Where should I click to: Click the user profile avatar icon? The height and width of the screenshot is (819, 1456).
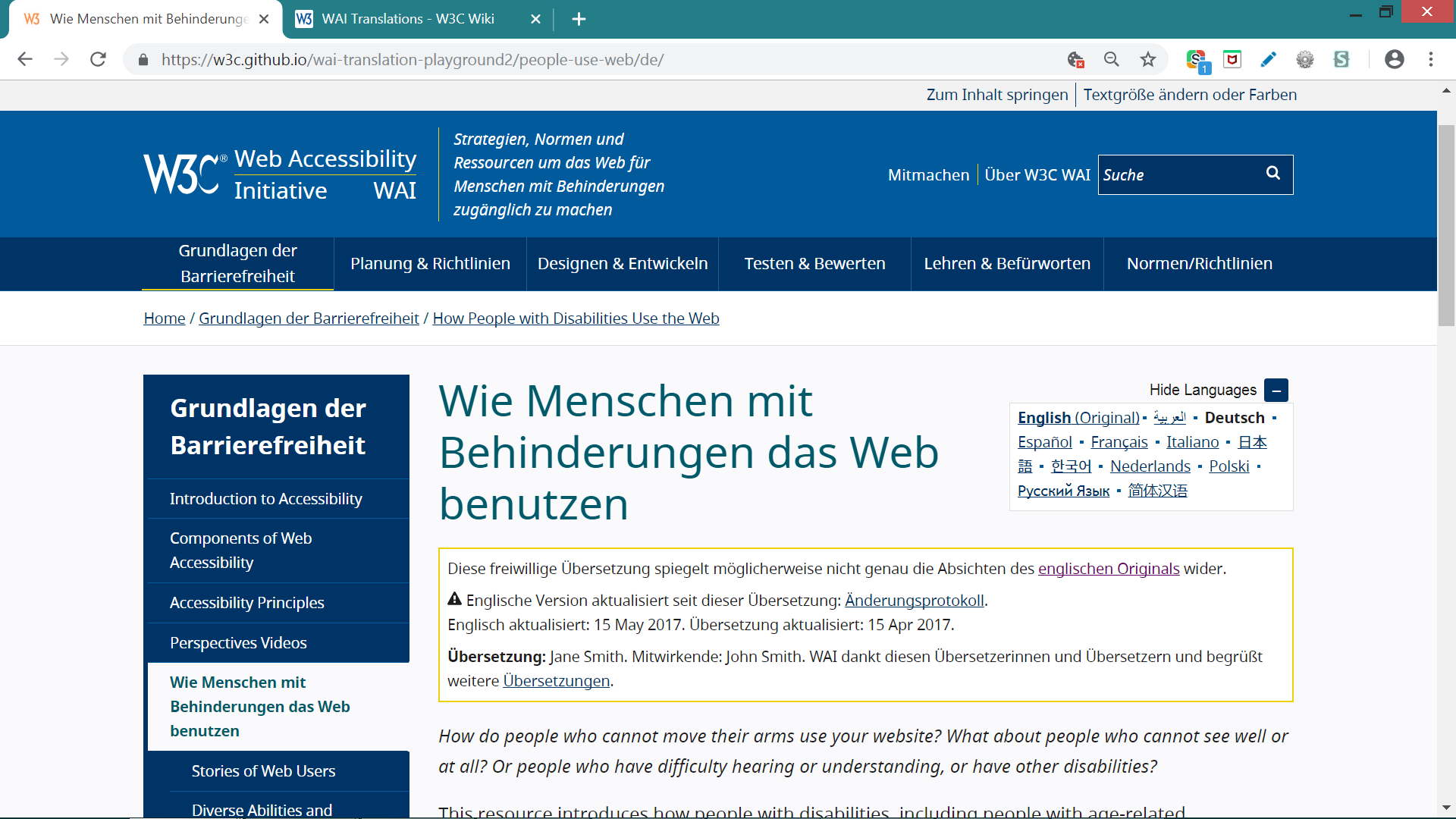(x=1394, y=59)
